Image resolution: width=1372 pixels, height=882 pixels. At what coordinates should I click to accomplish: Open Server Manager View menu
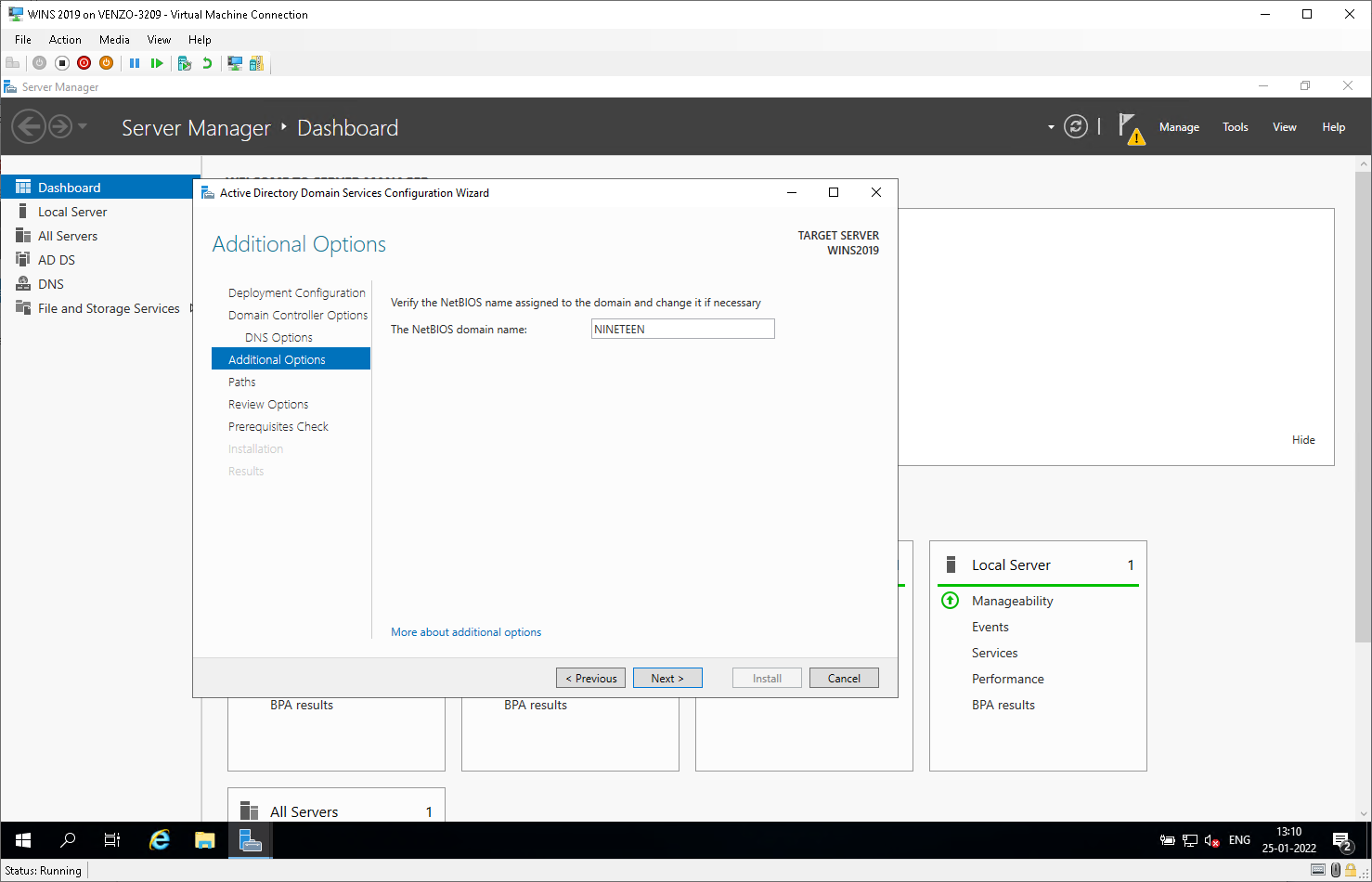click(x=1284, y=127)
